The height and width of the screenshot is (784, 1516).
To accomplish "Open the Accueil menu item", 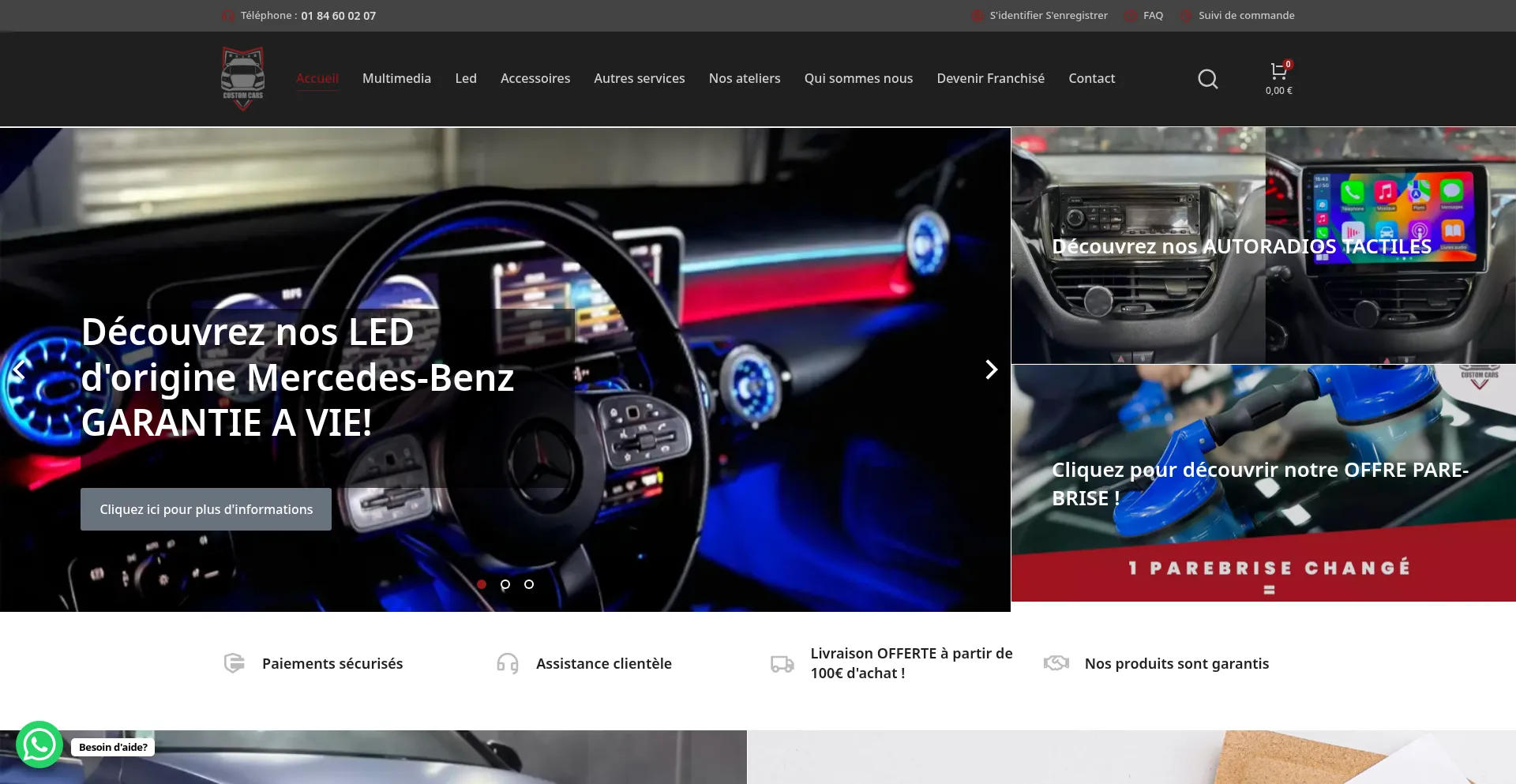I will [x=317, y=78].
